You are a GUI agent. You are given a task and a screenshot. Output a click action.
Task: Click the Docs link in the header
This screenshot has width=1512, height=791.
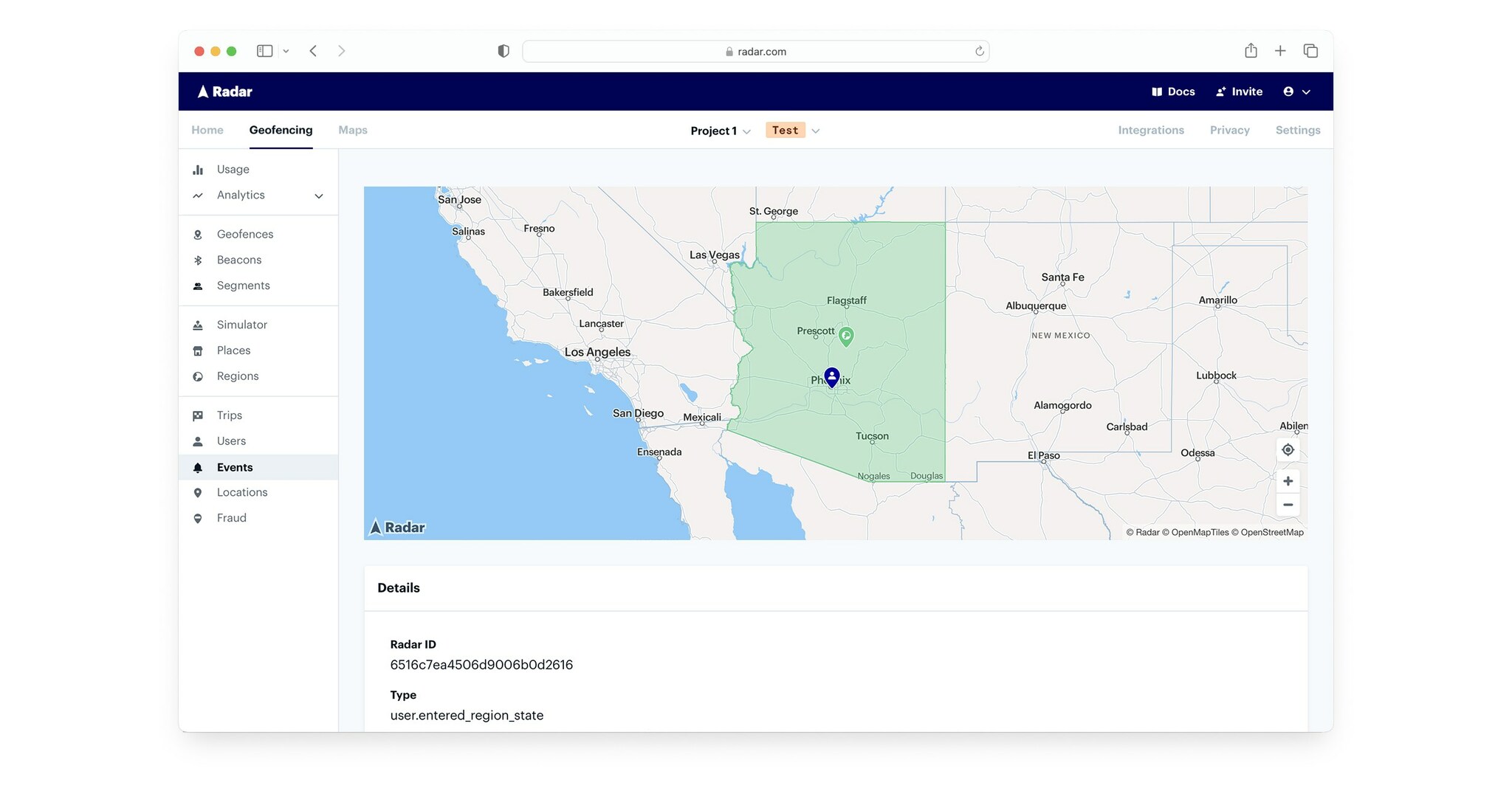(1173, 91)
